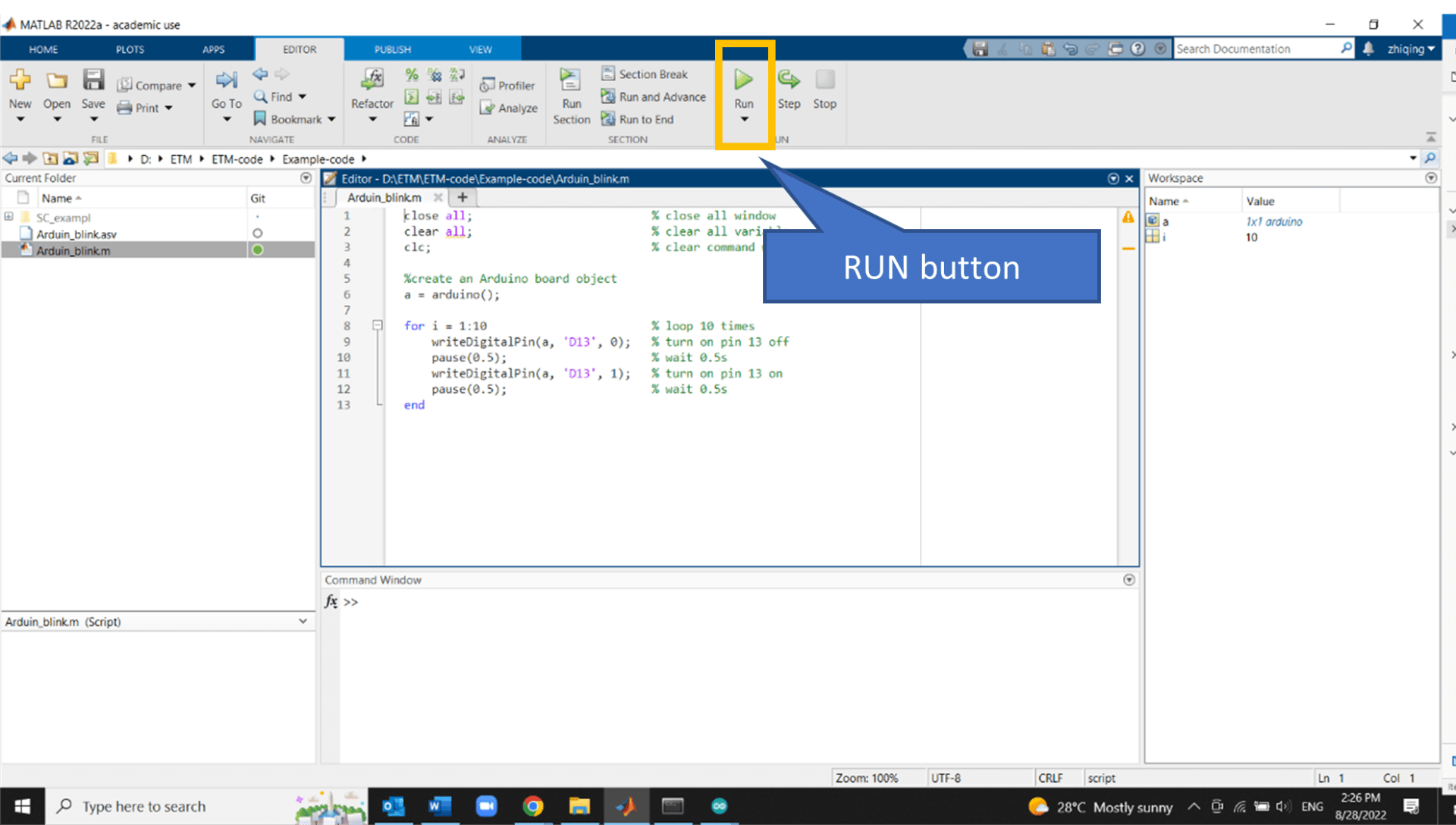Click the Run and Advance button
This screenshot has height=825, width=1456.
click(654, 97)
